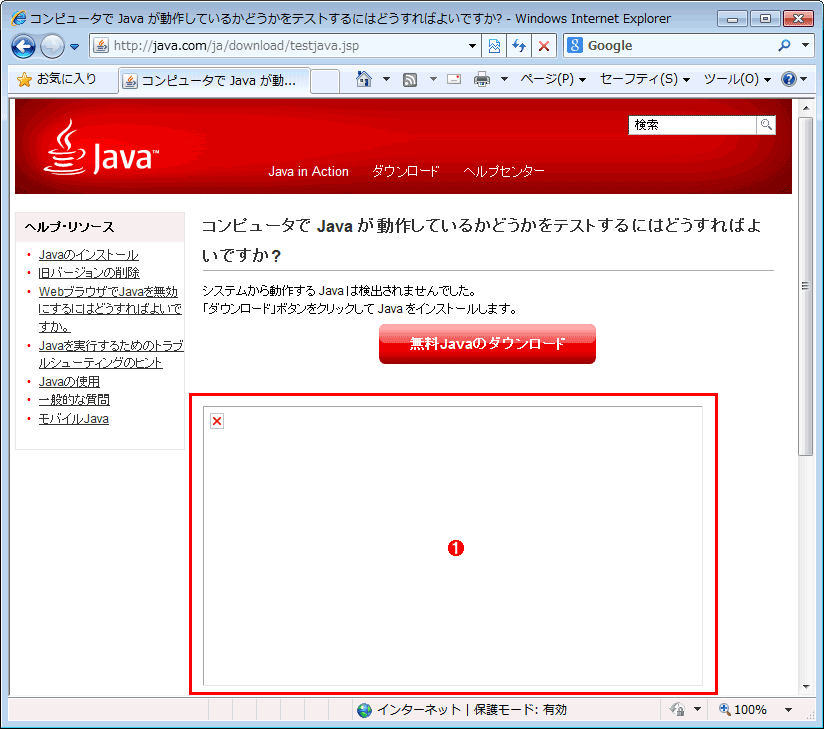
Task: Expand the address bar history dropdown
Action: pos(472,46)
